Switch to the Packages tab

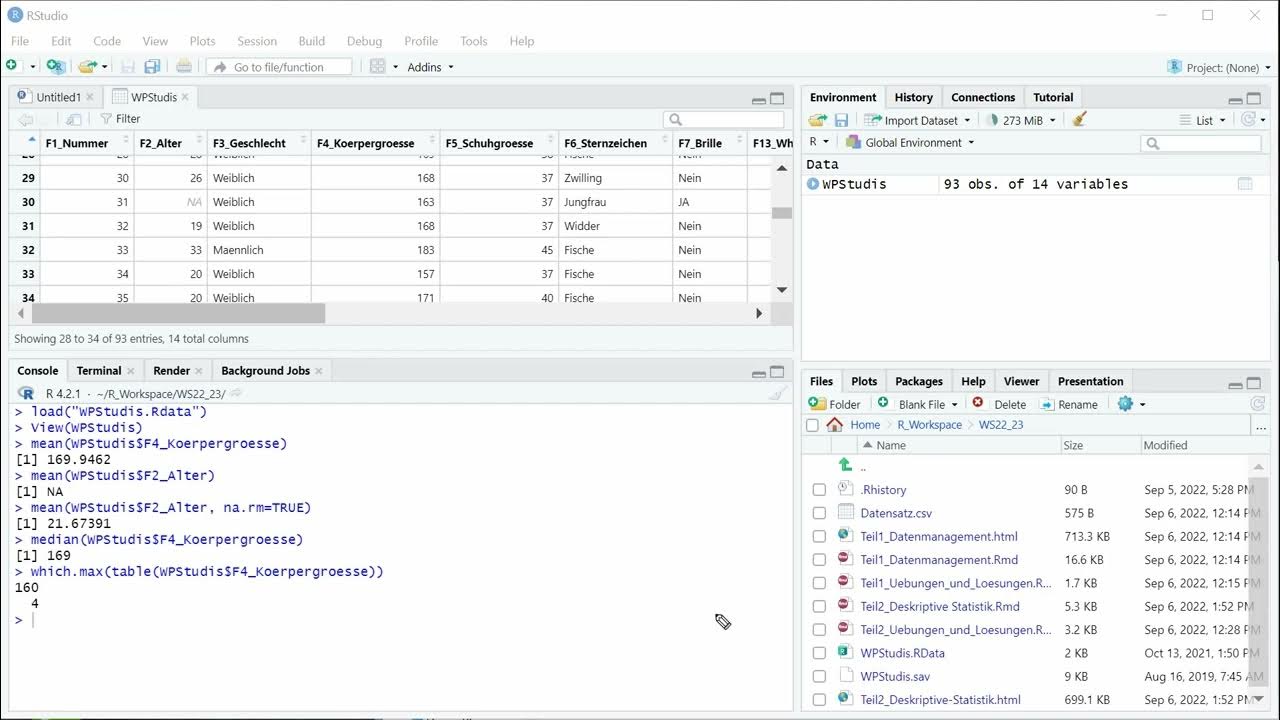click(x=918, y=381)
